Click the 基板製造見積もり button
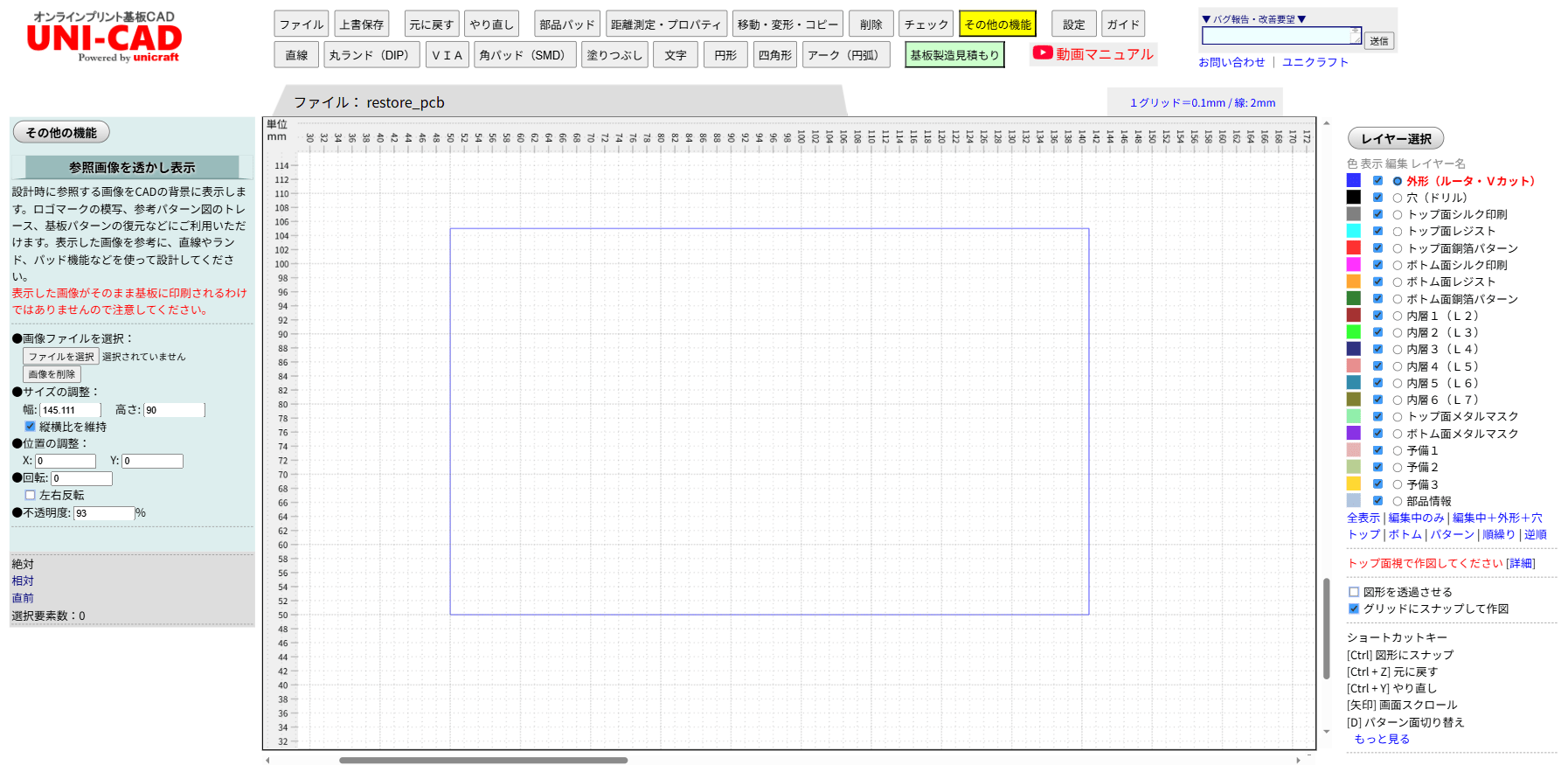Viewport: 1568px width, 765px height. [x=954, y=55]
